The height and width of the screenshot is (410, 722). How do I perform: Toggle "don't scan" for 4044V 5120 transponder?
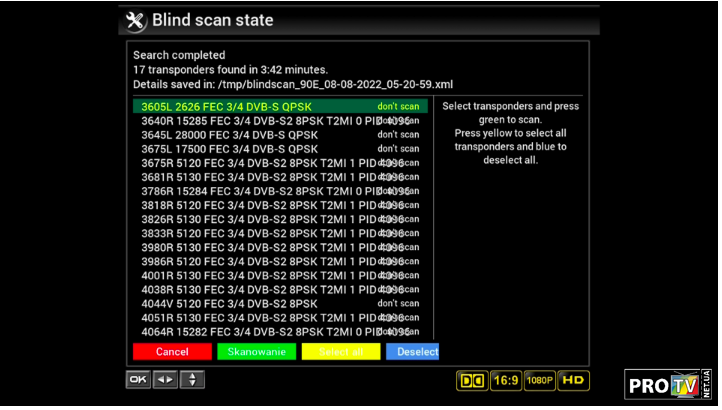(x=398, y=303)
